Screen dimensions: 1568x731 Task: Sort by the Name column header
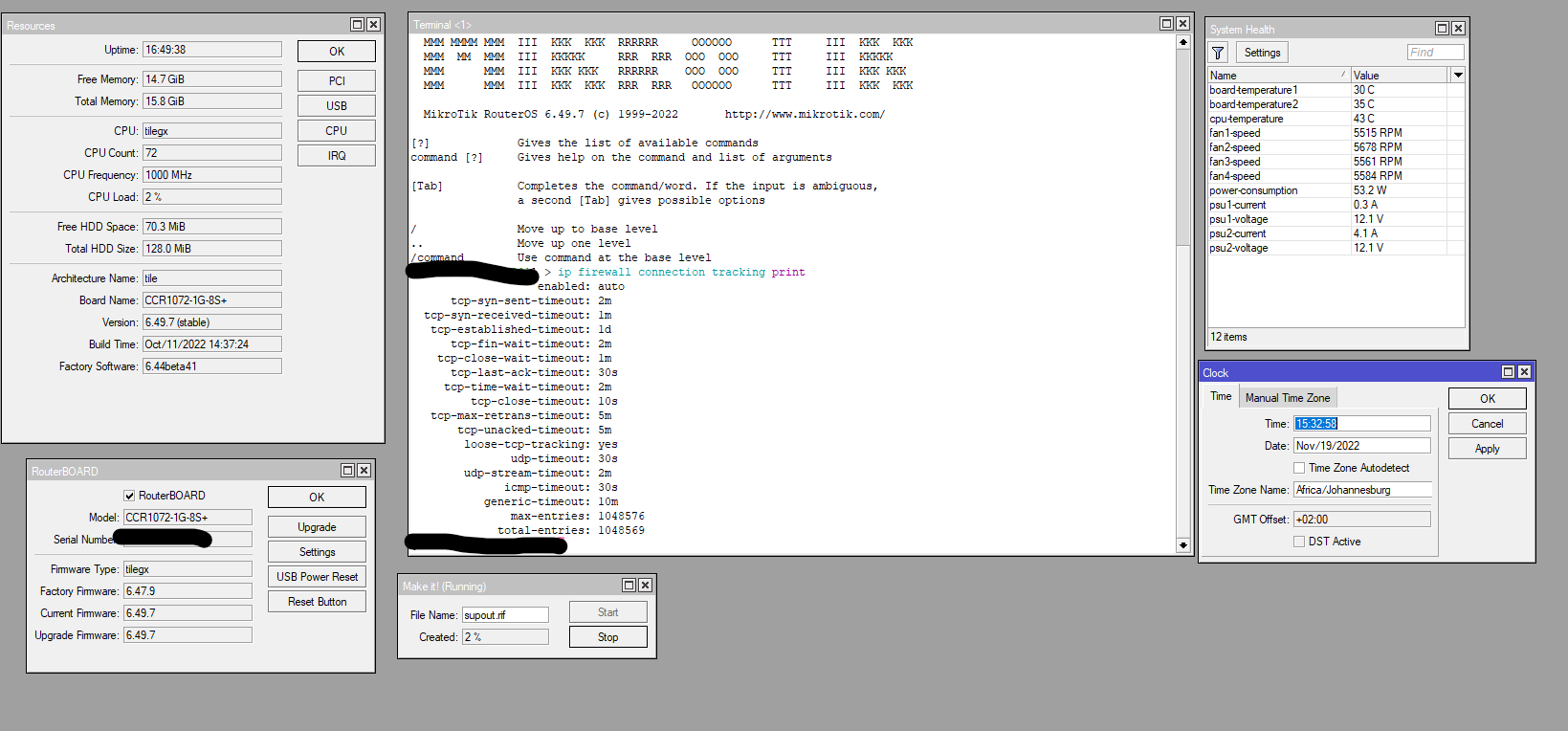tap(1278, 75)
